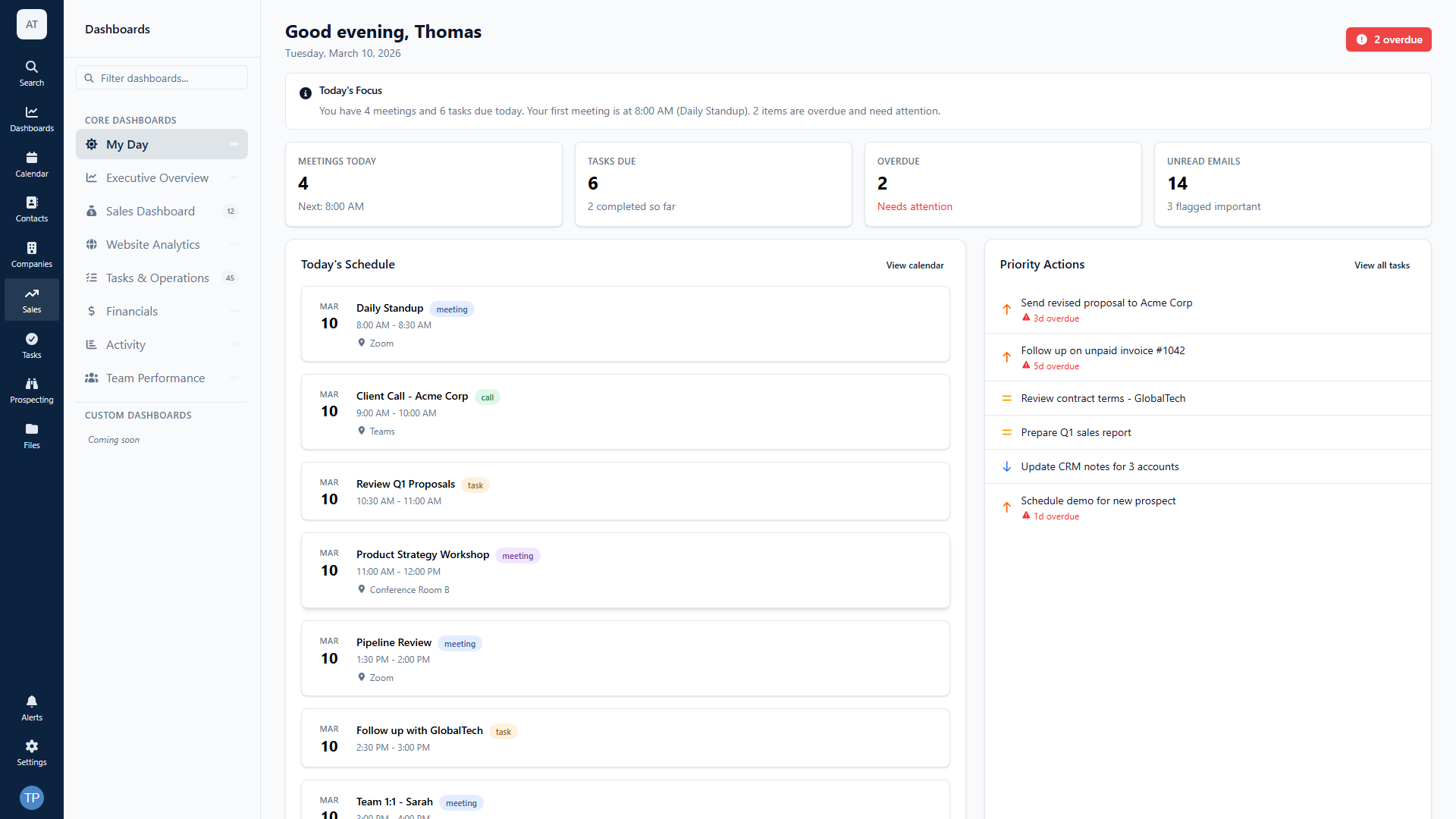Viewport: 1456px width, 819px height.
Task: Open Activity dashboard
Action: coord(162,344)
